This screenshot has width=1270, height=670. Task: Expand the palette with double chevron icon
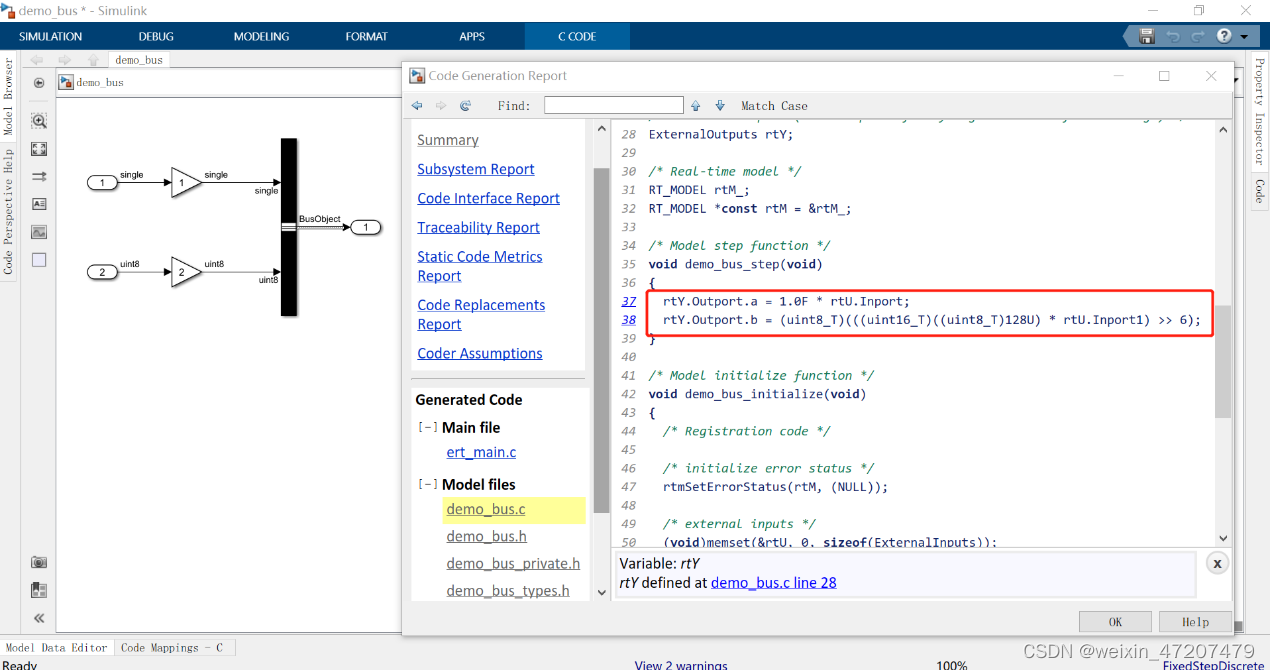39,618
